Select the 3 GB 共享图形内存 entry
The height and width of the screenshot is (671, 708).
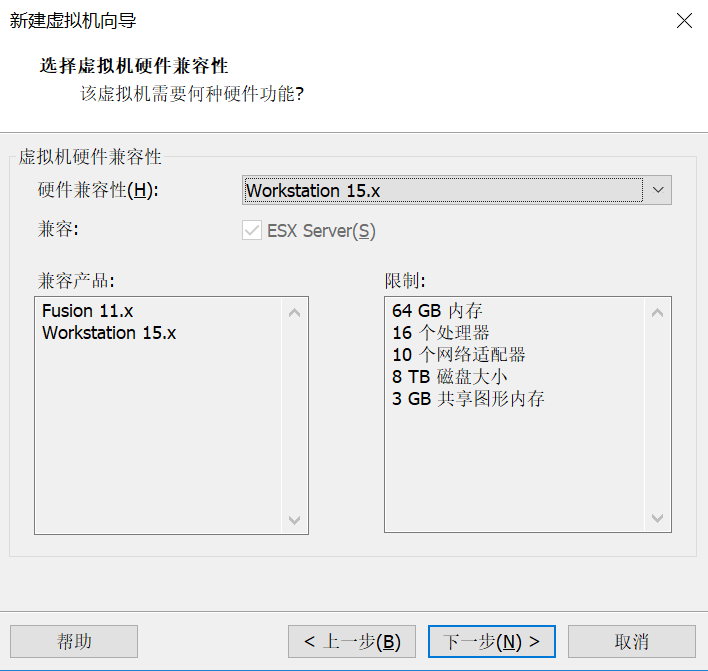pos(468,399)
